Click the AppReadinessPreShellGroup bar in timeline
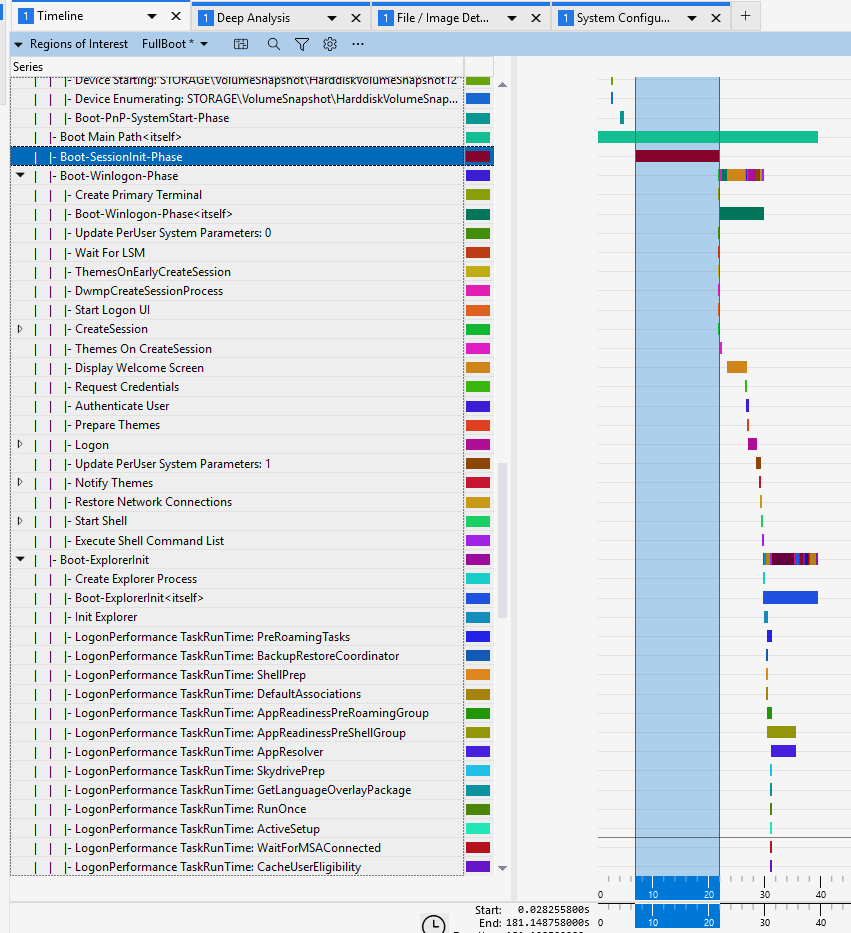 tap(781, 732)
